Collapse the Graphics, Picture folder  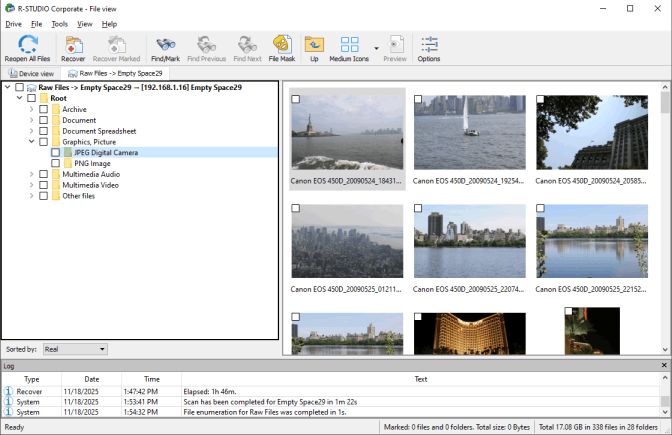tap(31, 142)
